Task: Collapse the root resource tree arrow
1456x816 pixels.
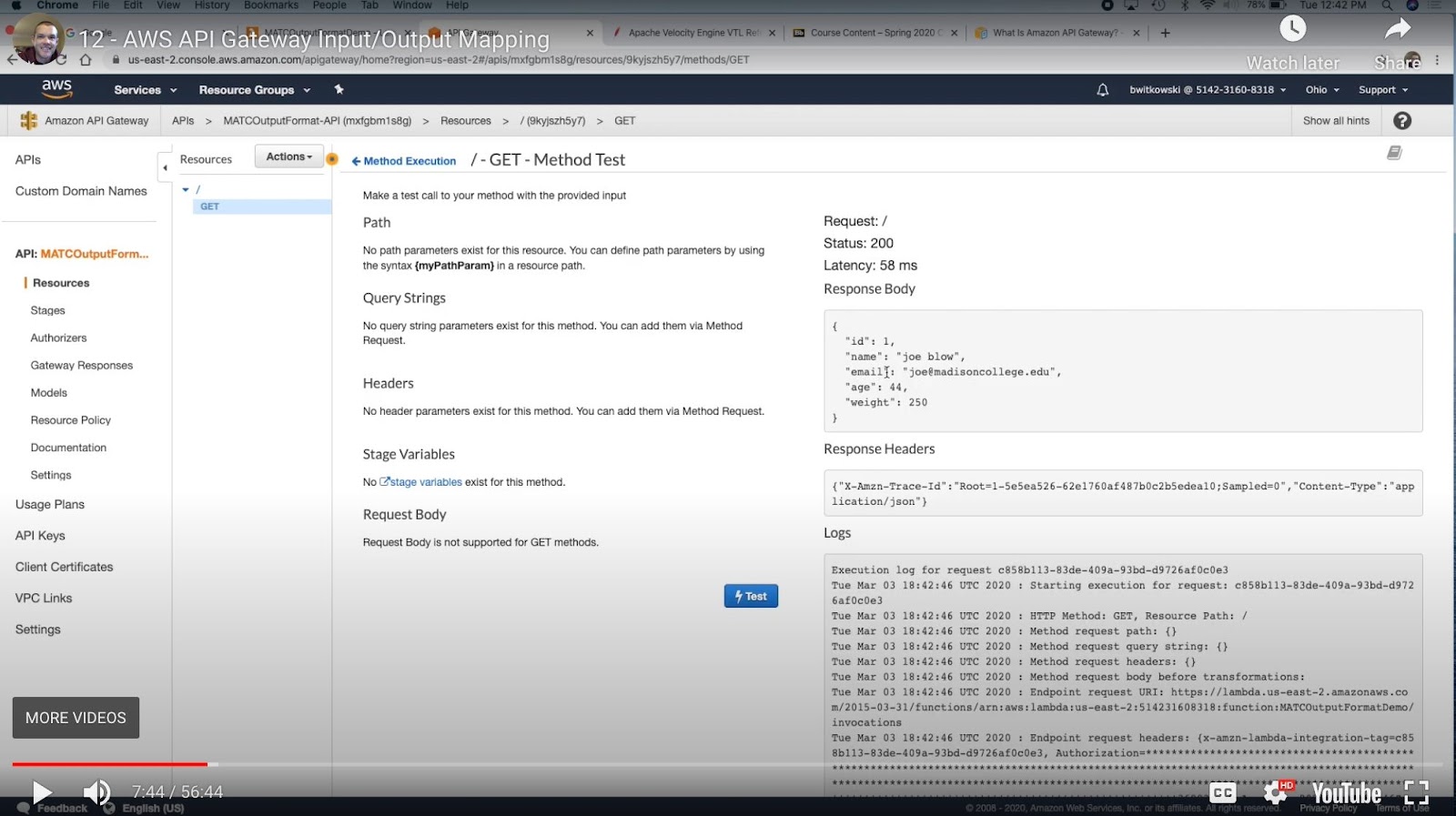Action: [186, 189]
